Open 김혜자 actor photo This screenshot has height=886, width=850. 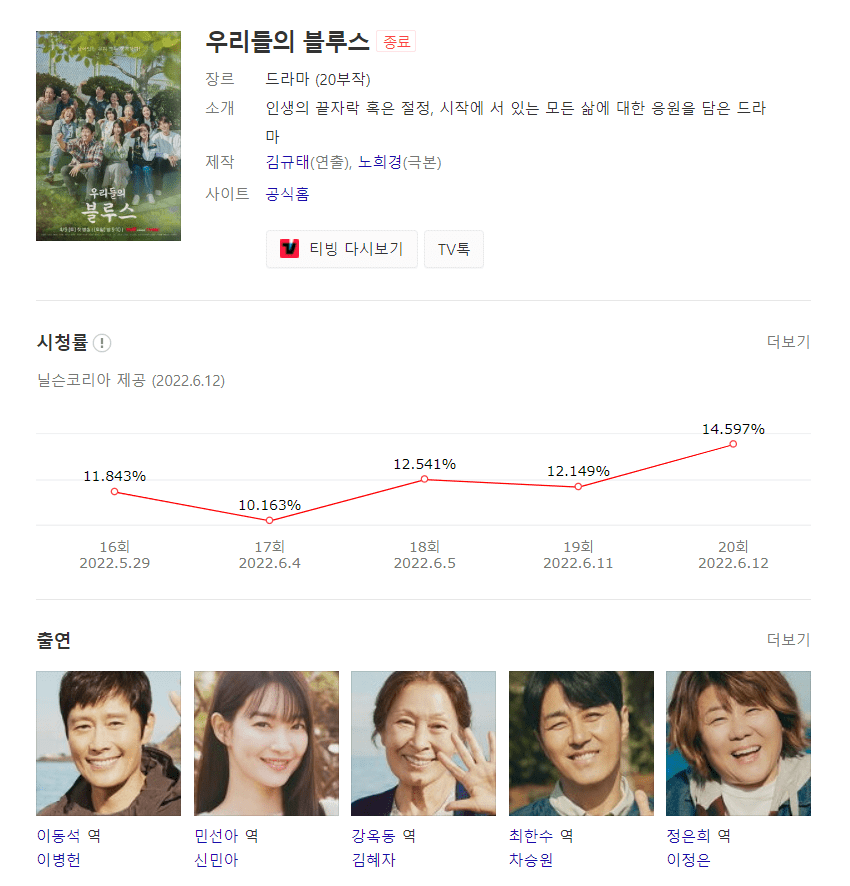coord(423,744)
